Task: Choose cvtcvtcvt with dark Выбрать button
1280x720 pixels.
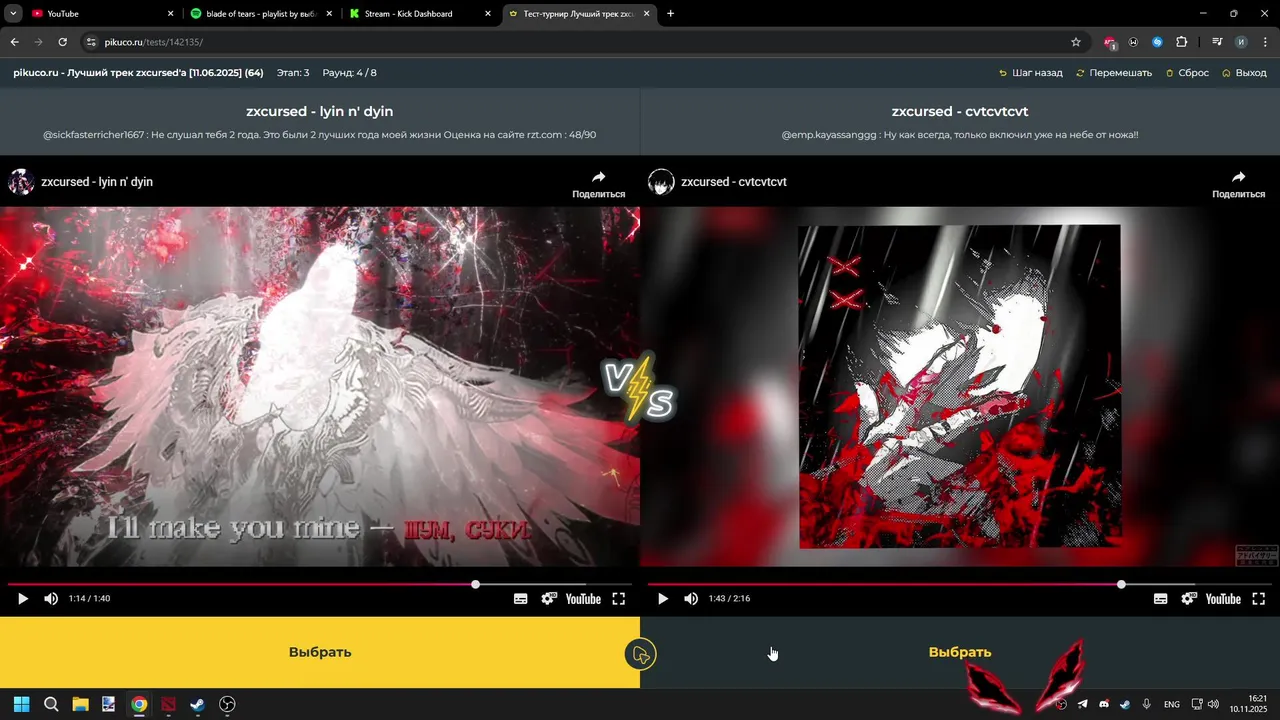Action: coord(960,652)
